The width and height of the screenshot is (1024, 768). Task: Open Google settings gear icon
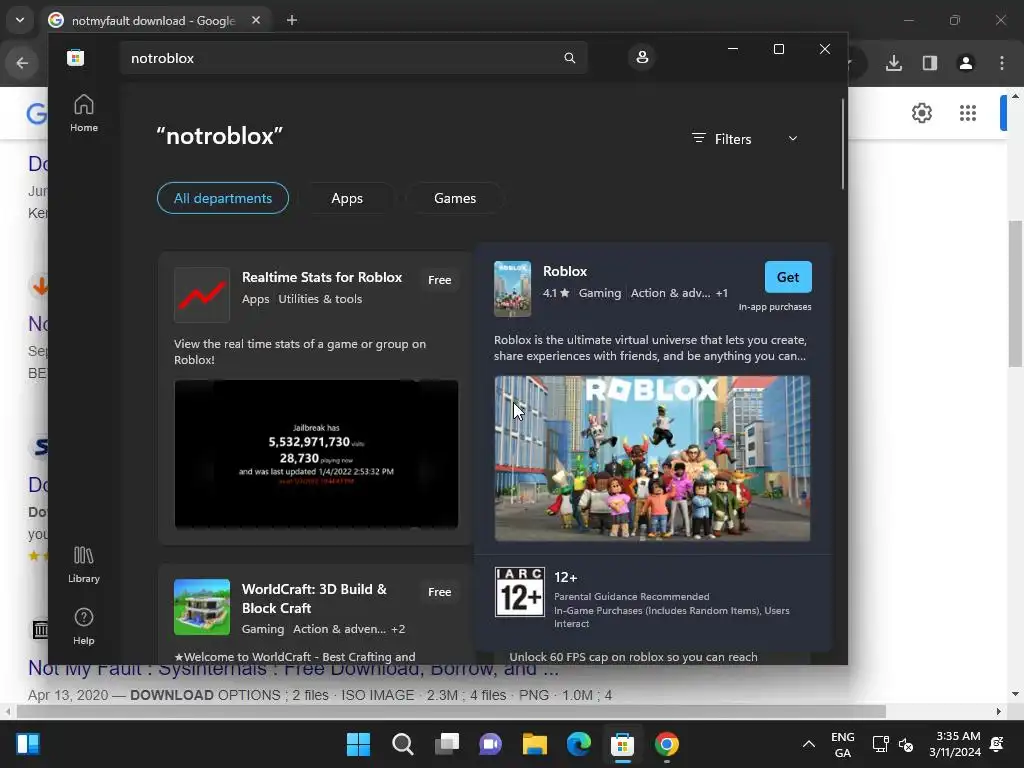tap(921, 113)
